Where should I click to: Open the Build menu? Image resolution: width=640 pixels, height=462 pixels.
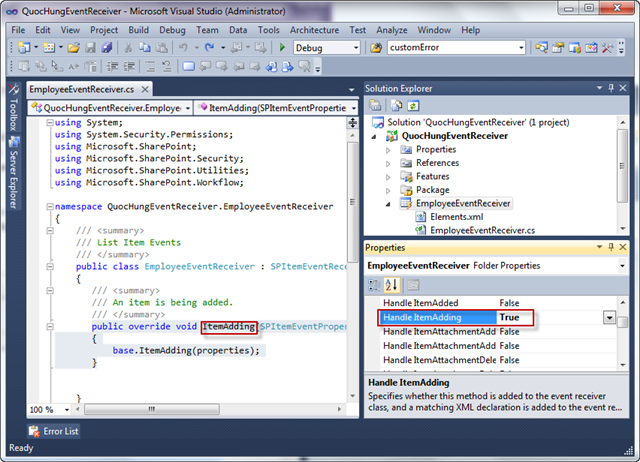tap(139, 30)
